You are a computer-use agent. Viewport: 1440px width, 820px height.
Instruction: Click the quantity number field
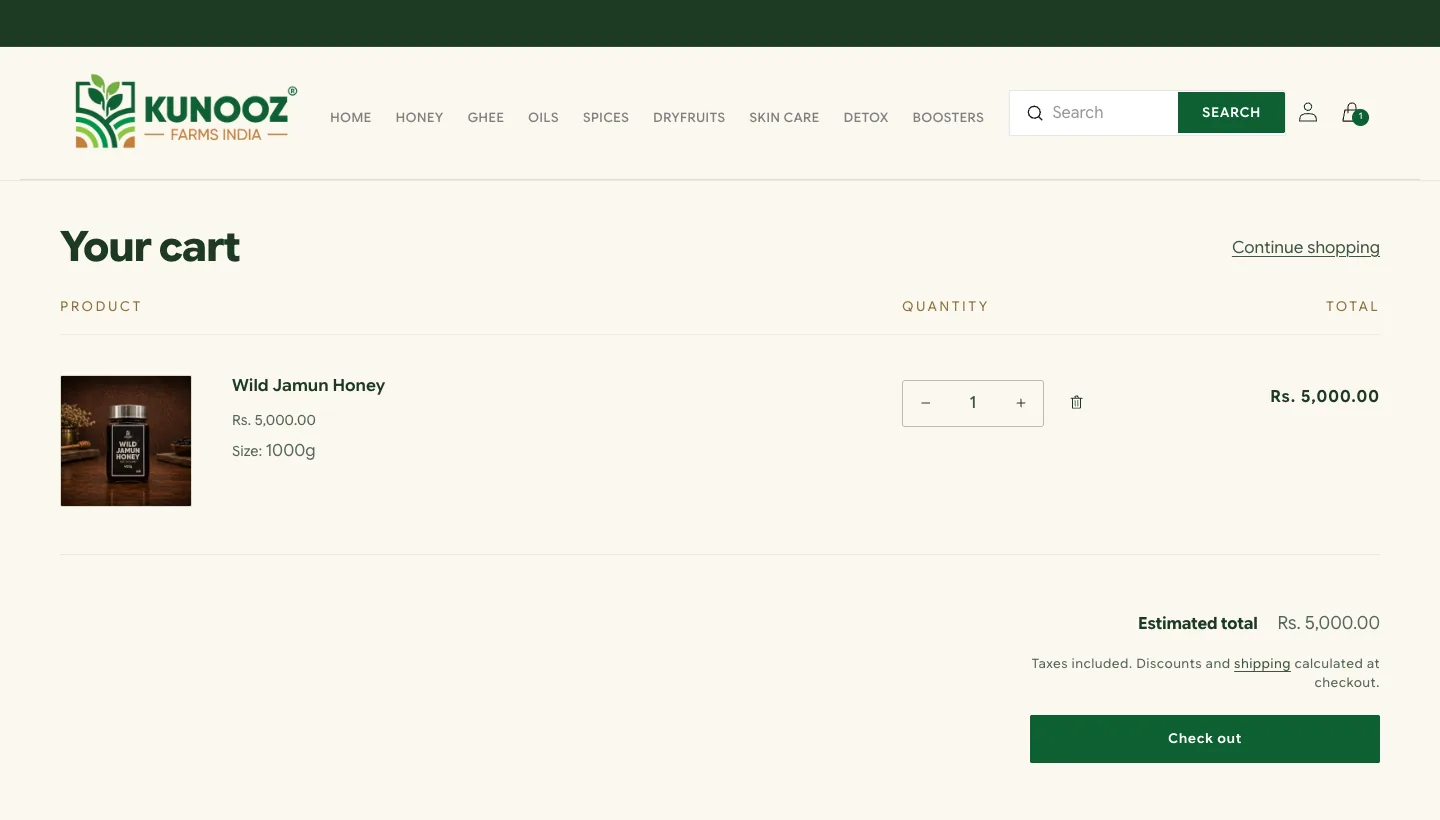click(x=973, y=403)
